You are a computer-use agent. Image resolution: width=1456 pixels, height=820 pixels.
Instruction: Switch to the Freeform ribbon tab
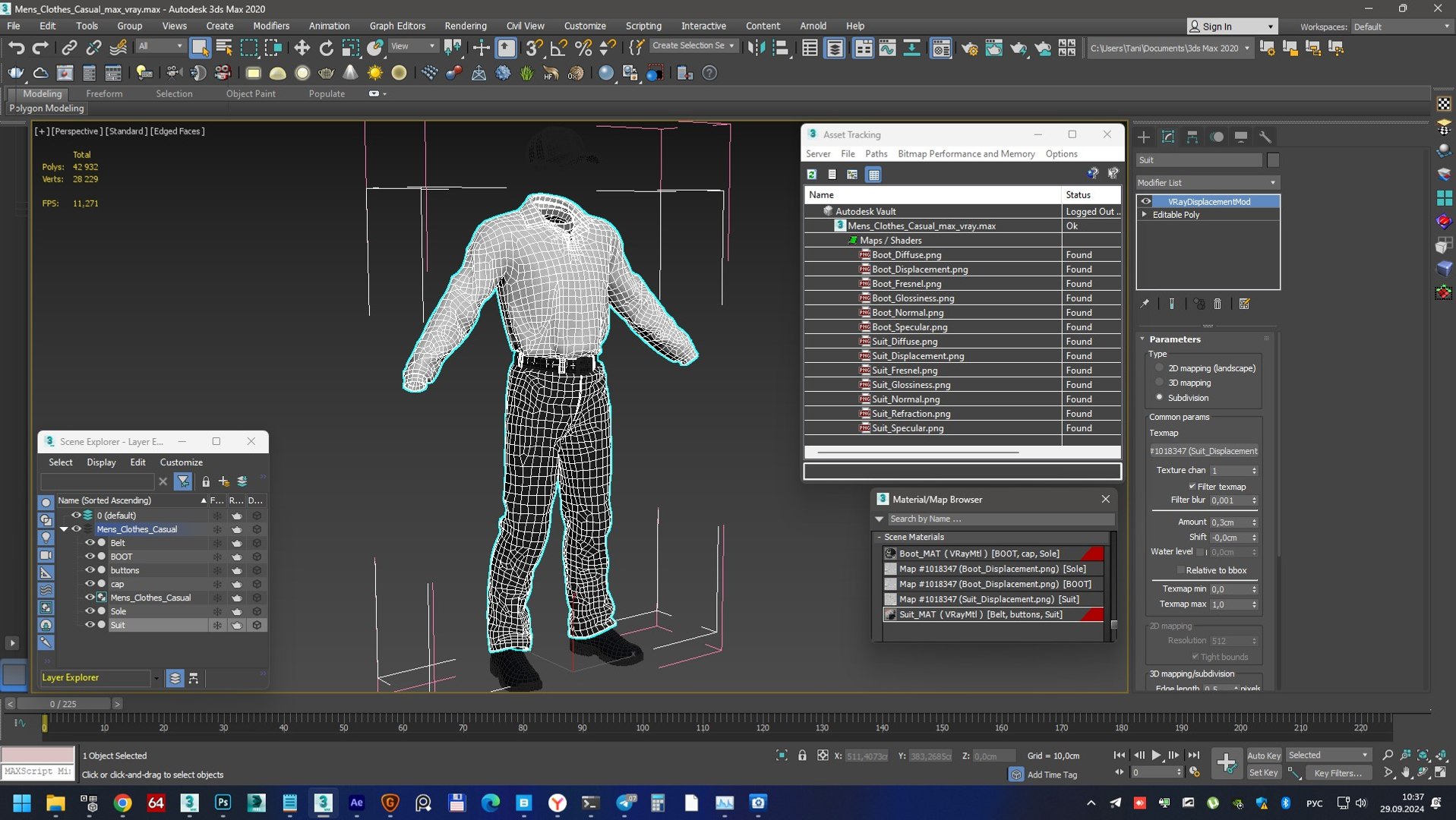click(x=104, y=93)
